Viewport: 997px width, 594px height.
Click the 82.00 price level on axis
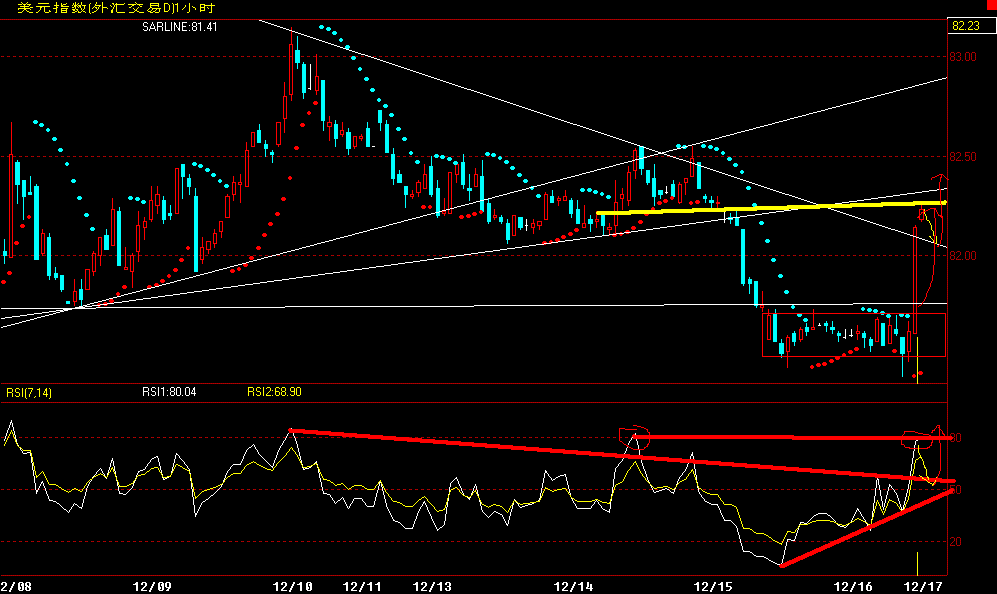963,255
